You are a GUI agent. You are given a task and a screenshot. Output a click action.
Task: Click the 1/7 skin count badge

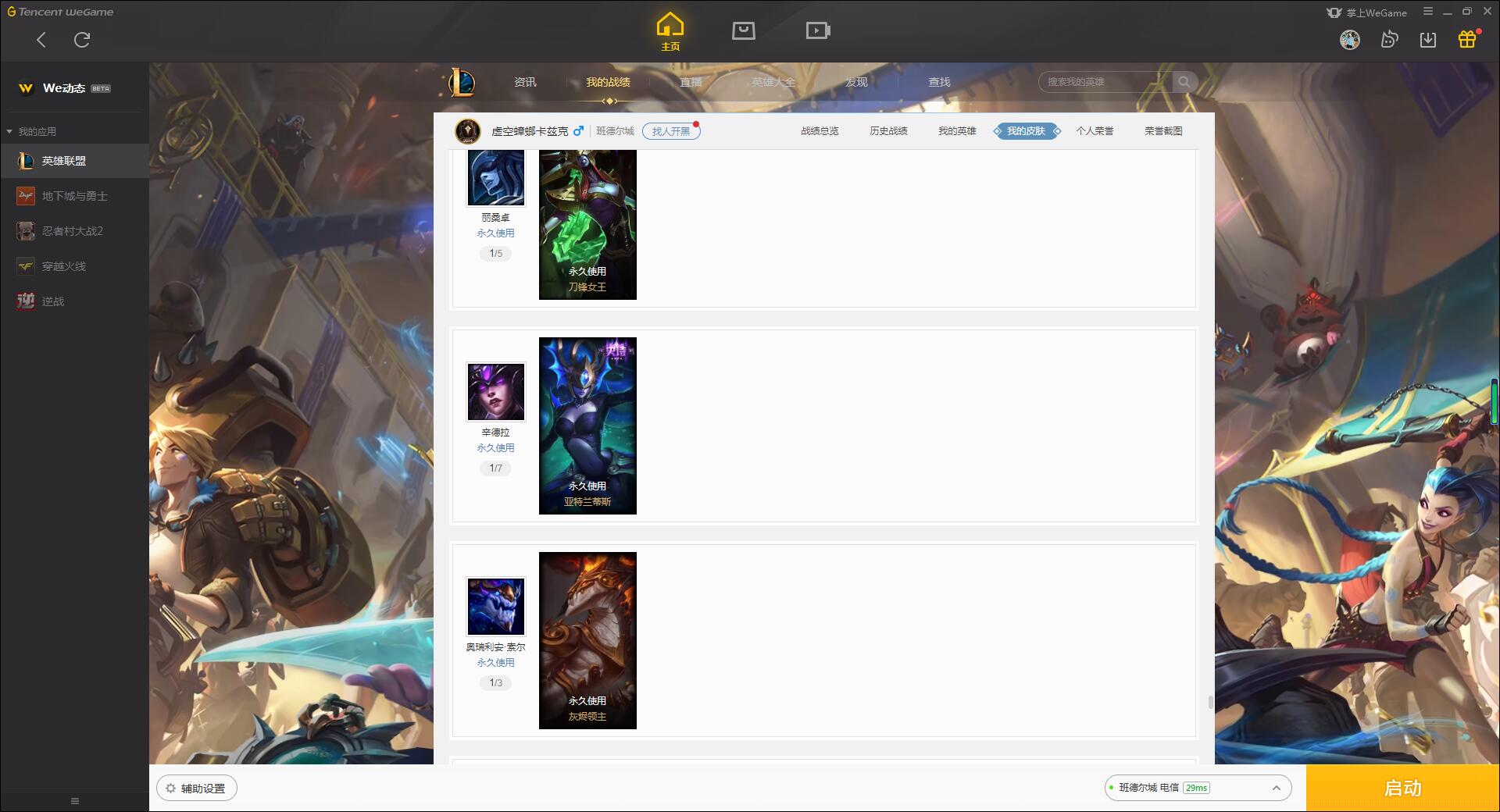pyautogui.click(x=496, y=468)
